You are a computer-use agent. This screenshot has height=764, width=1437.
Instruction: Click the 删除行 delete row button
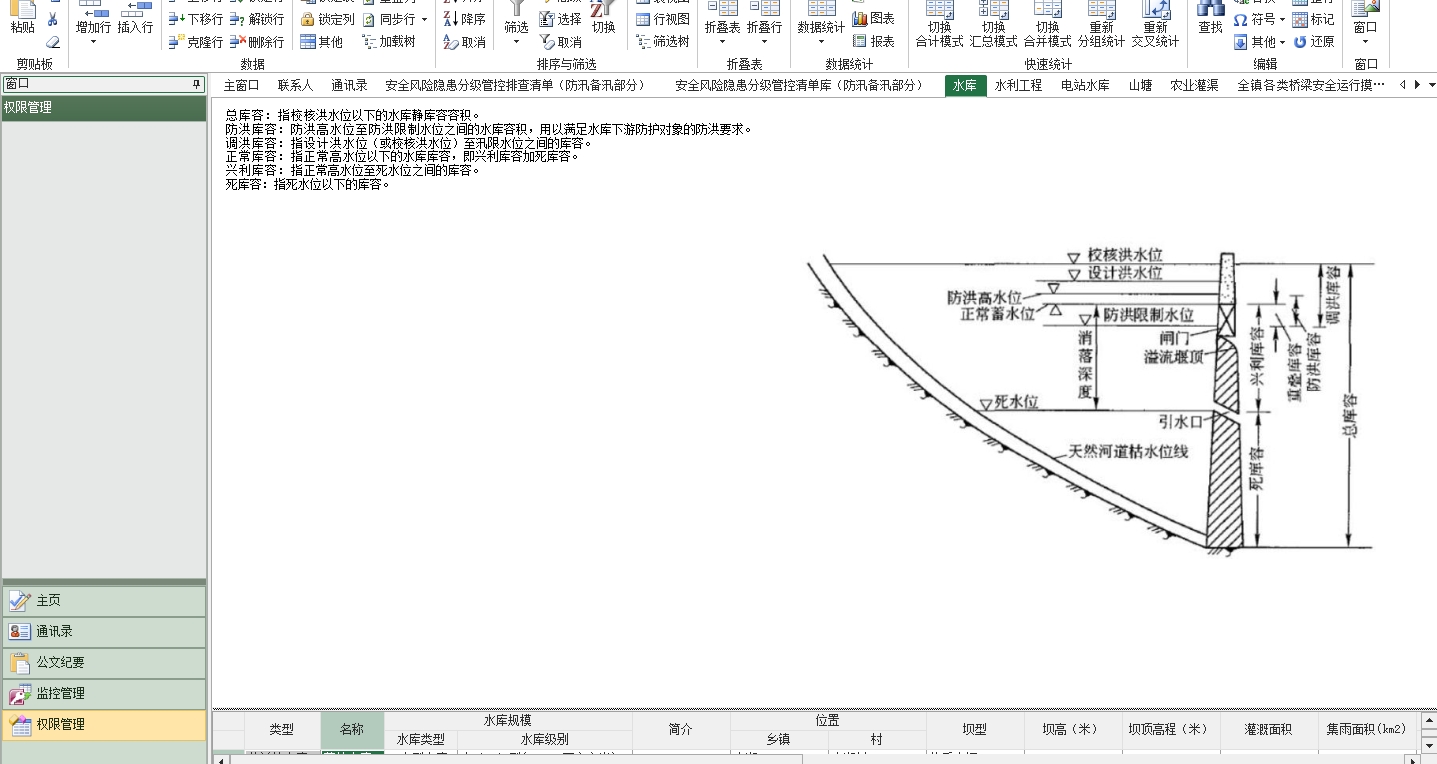(257, 42)
